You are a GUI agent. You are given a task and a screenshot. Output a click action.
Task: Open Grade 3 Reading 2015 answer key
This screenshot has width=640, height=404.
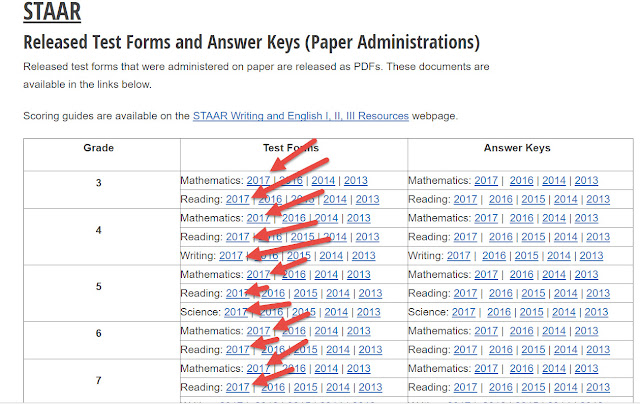click(x=533, y=199)
